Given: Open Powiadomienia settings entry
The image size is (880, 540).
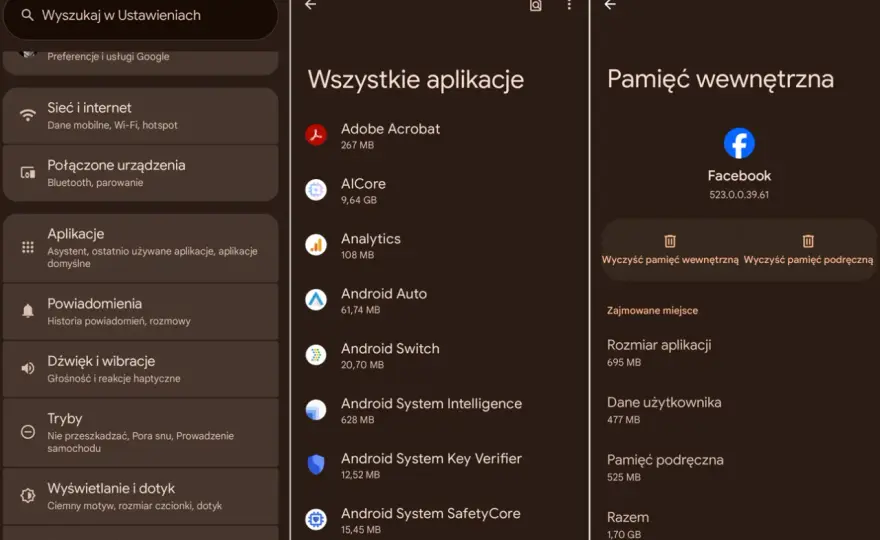Looking at the screenshot, I should tap(140, 312).
